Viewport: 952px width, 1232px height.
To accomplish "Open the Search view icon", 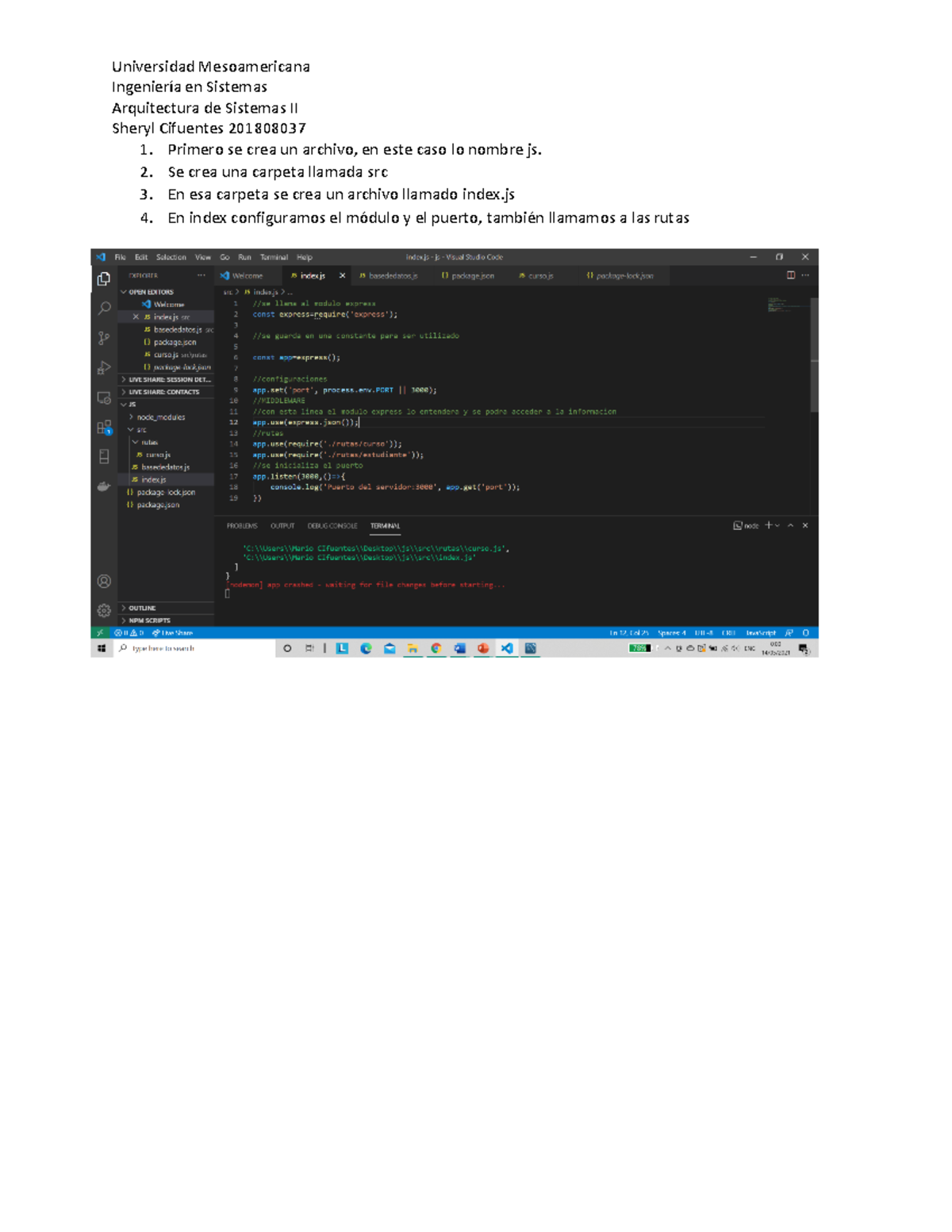I will click(x=102, y=308).
